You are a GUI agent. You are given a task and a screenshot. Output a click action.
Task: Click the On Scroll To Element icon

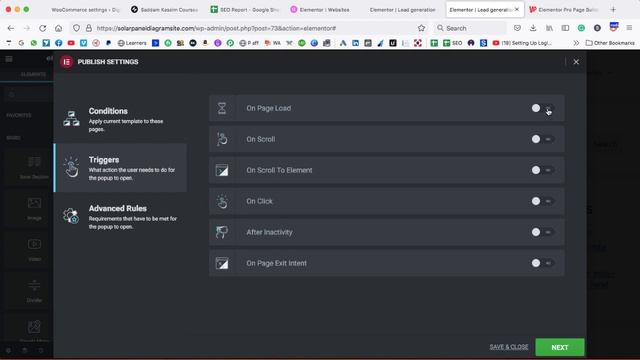tap(222, 170)
